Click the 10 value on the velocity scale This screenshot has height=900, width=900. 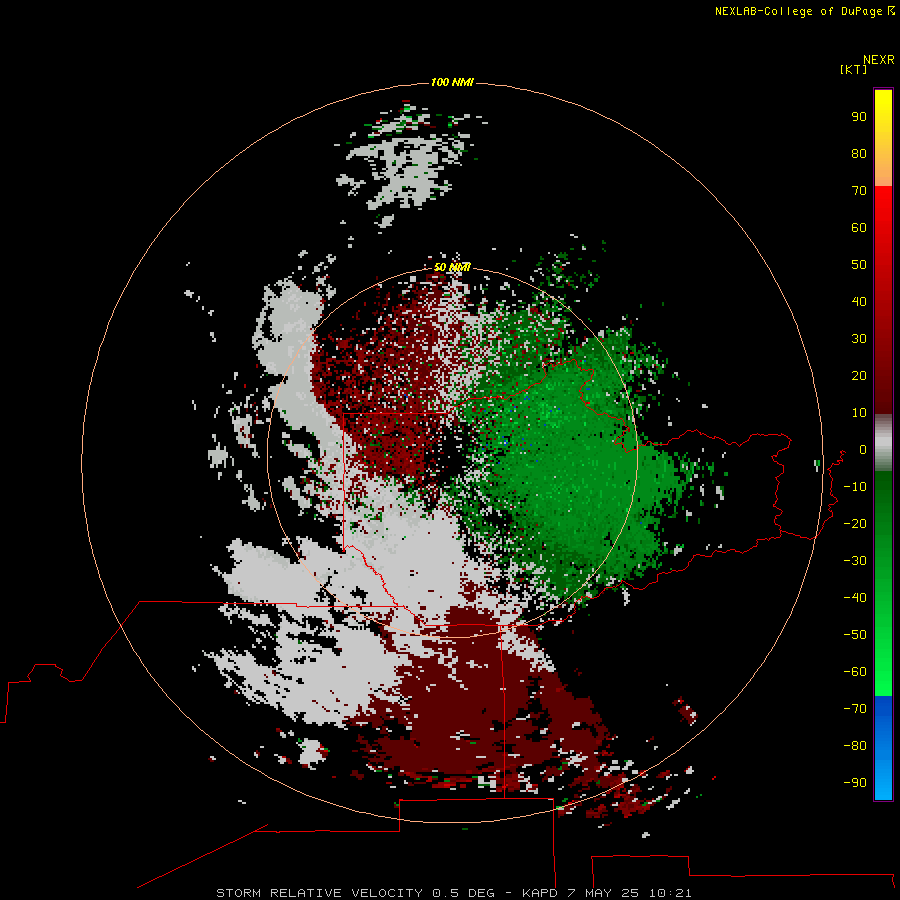[x=859, y=413]
